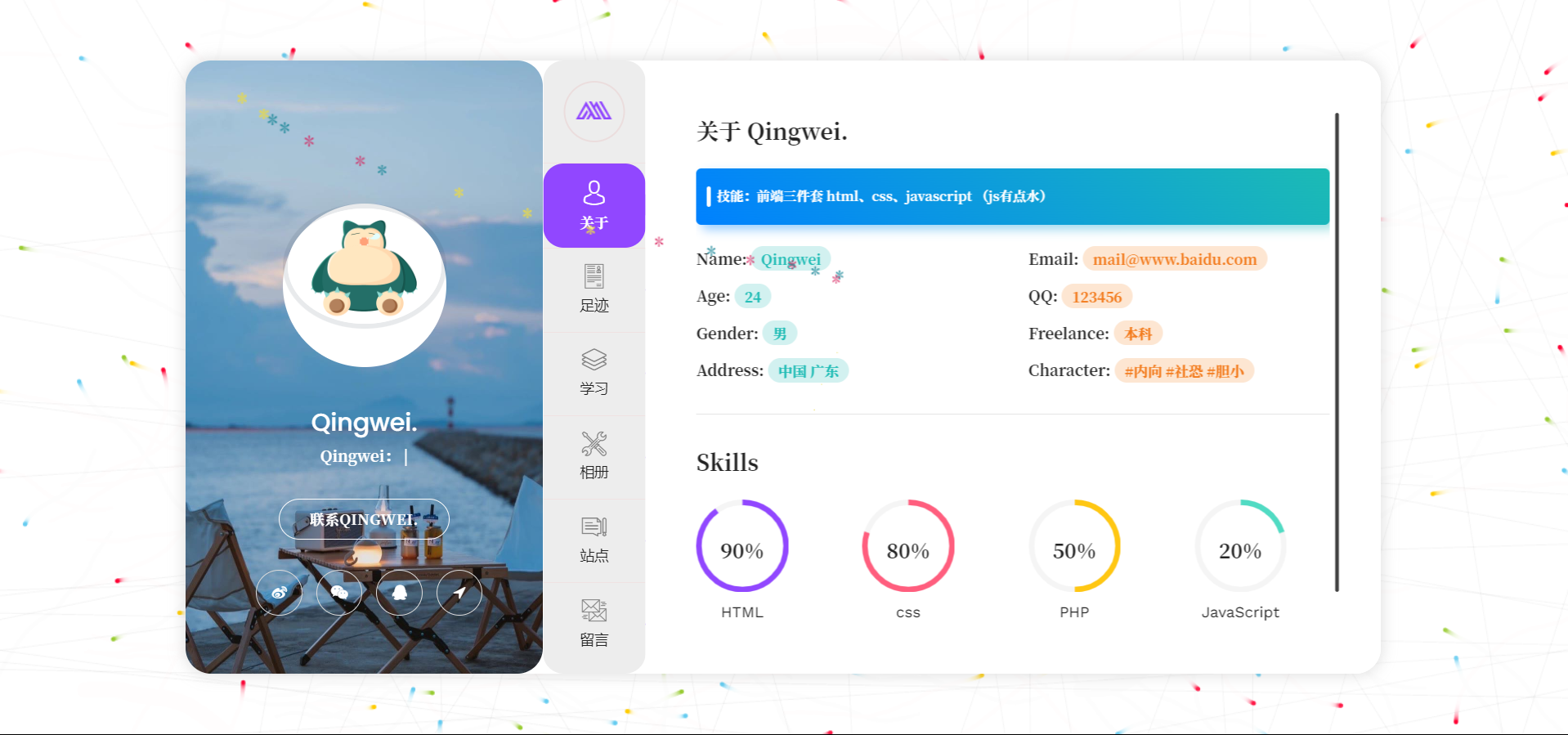Image resolution: width=1568 pixels, height=735 pixels.
Task: Click the character #内向 #社恐 #胆小 tag
Action: point(1185,371)
